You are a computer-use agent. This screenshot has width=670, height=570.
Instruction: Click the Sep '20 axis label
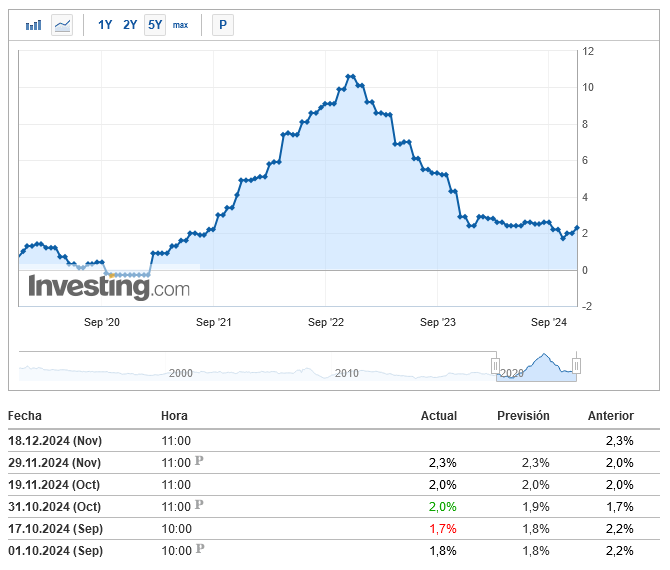[102, 322]
